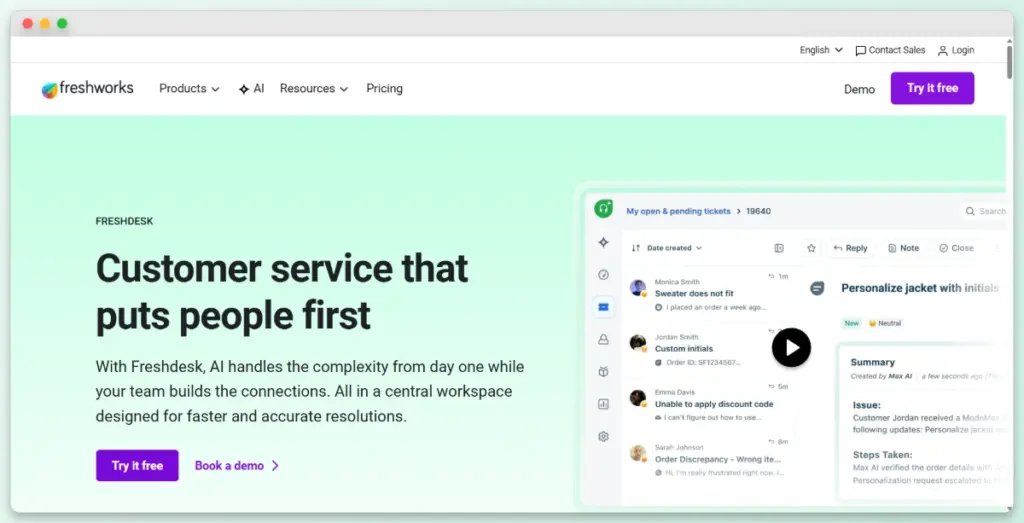The width and height of the screenshot is (1024, 523).
Task: Star the ticket with the star icon
Action: click(811, 248)
